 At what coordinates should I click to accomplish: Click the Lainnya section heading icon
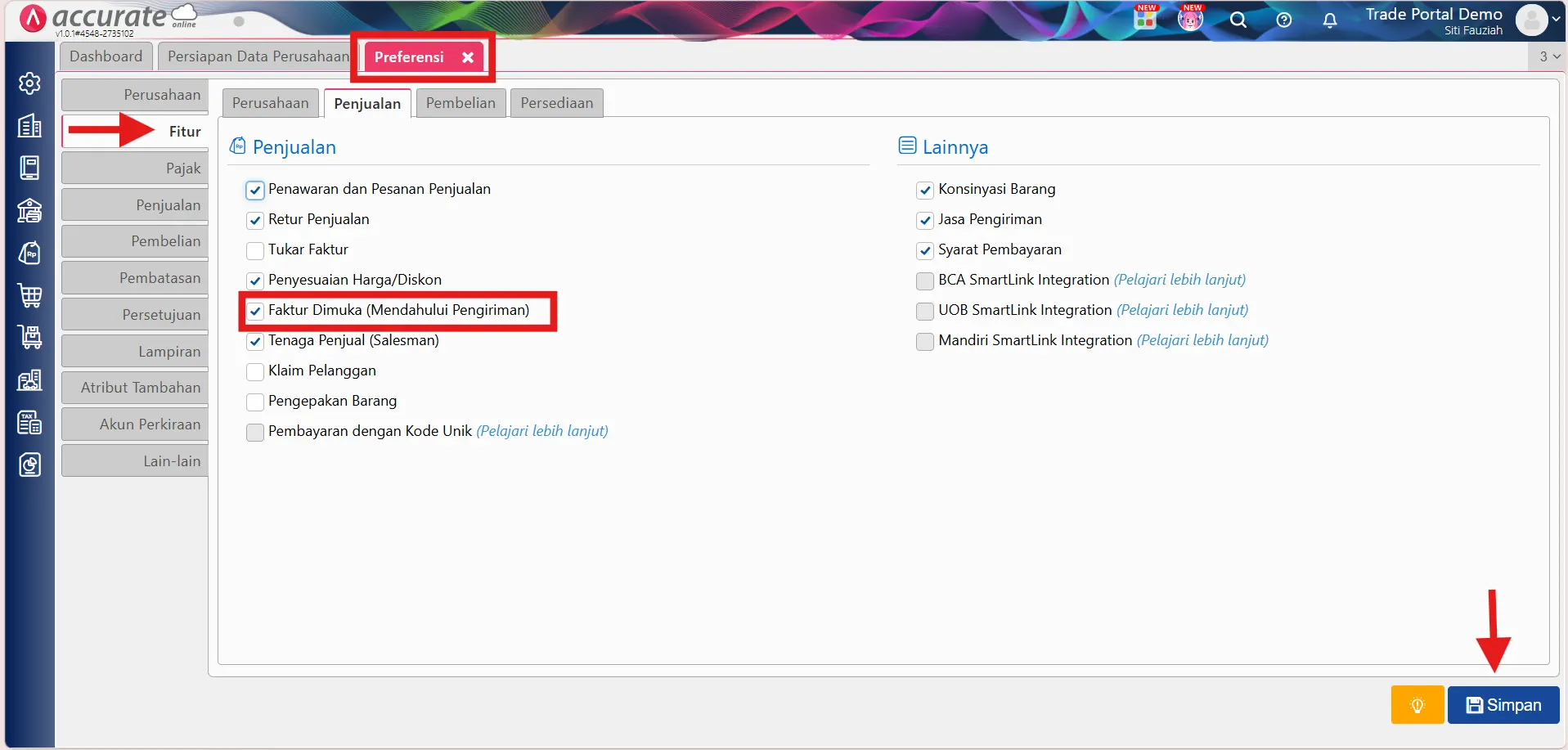(907, 146)
